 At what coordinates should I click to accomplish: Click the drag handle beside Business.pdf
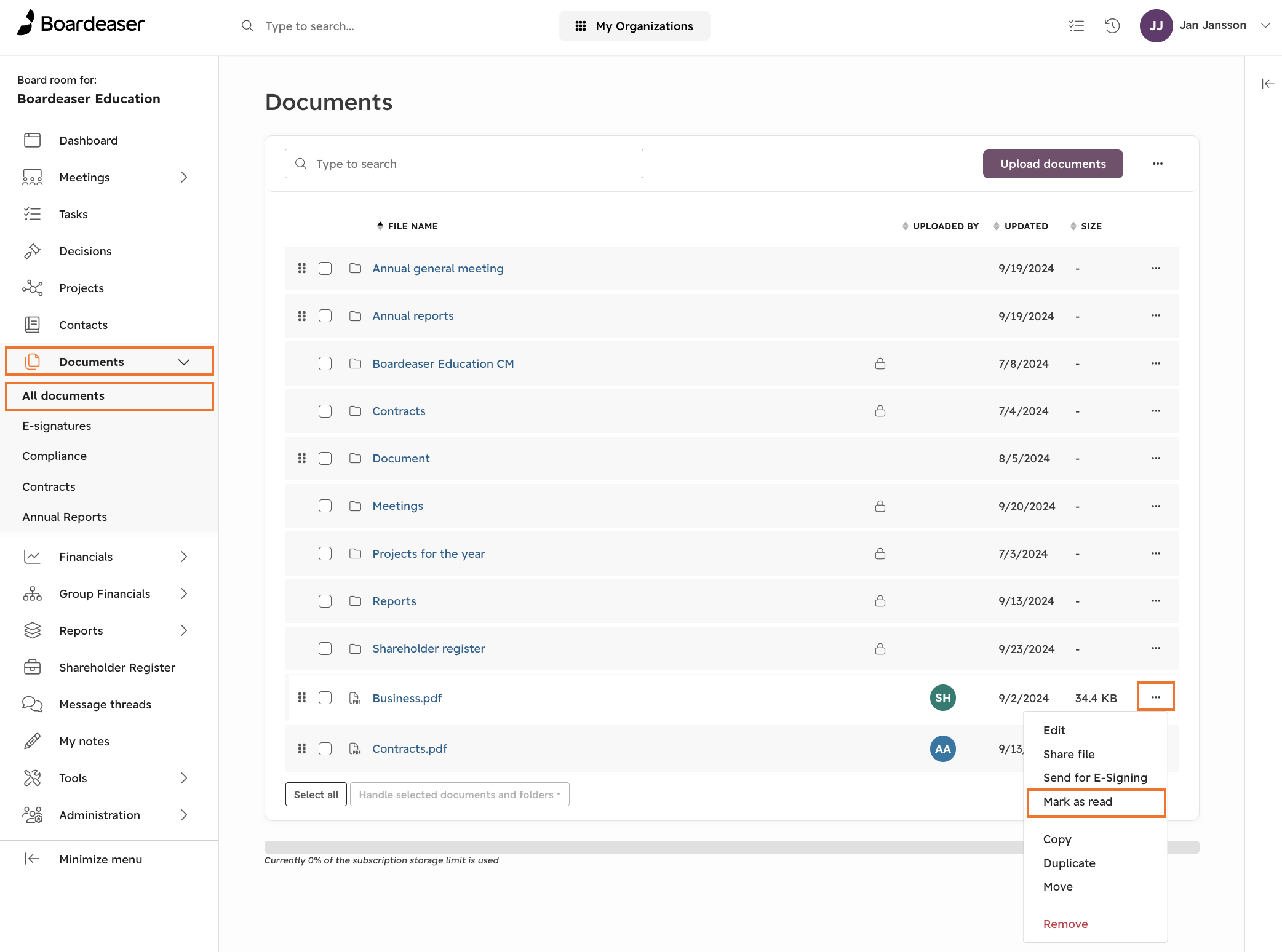pyautogui.click(x=302, y=697)
